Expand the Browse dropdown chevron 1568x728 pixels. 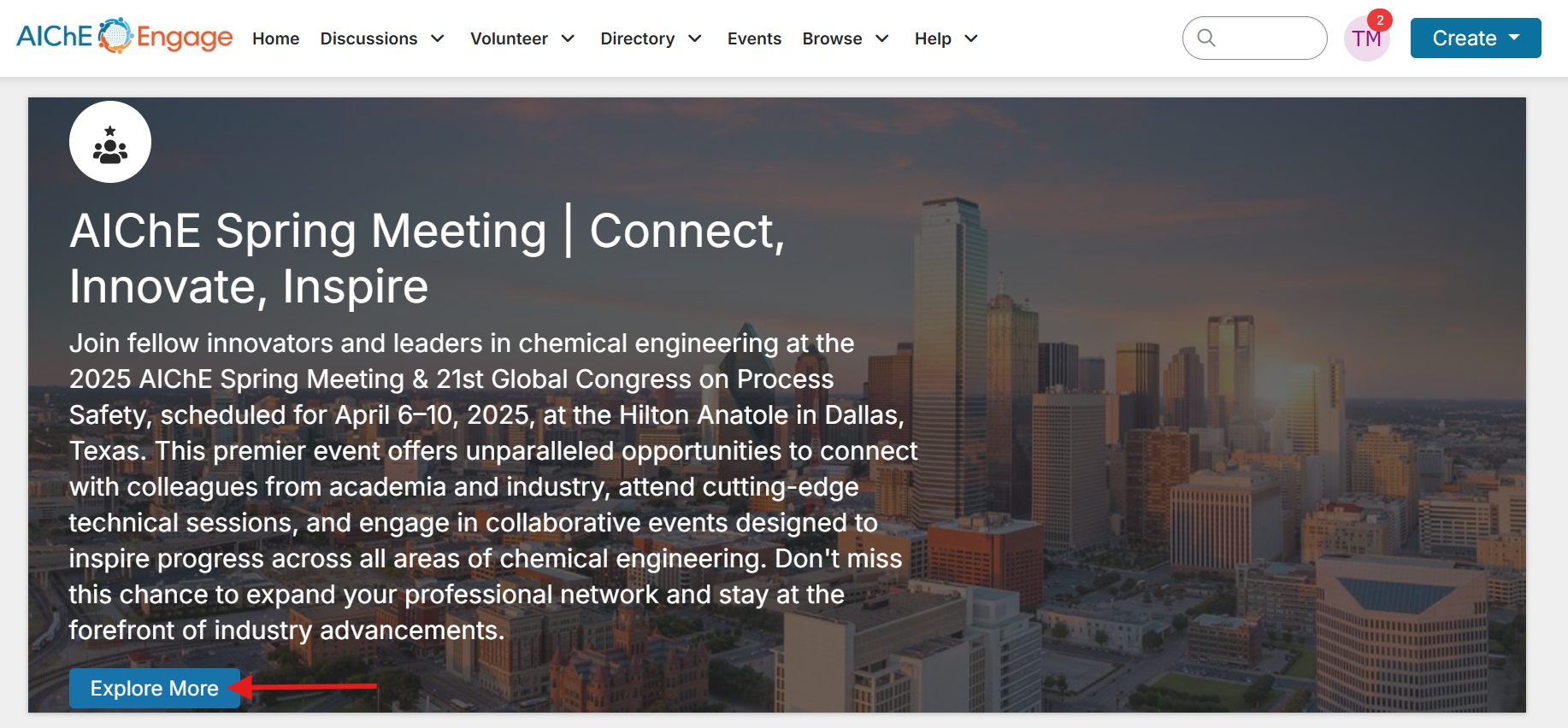pyautogui.click(x=882, y=38)
